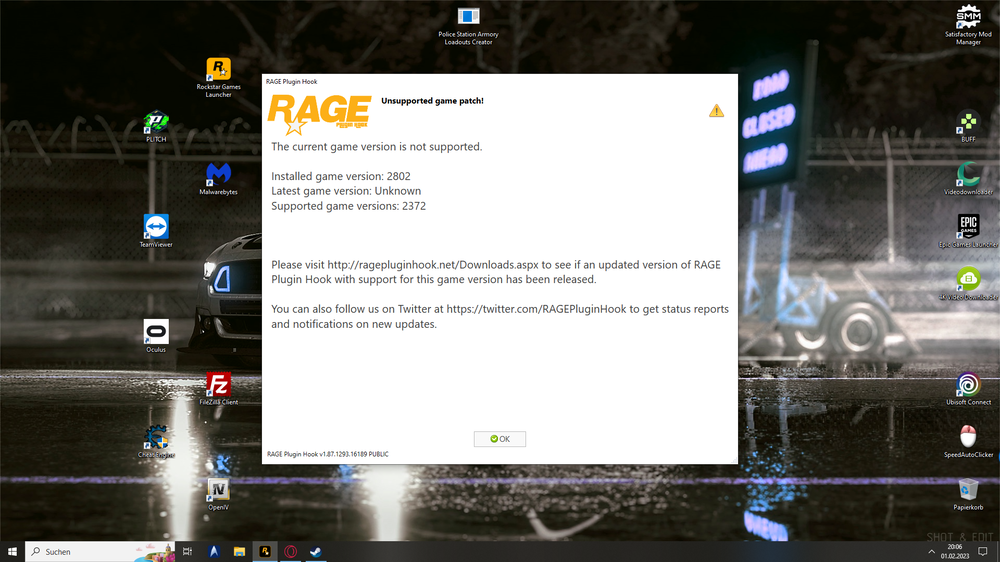
Task: Switch to Steam in the taskbar
Action: coord(316,552)
